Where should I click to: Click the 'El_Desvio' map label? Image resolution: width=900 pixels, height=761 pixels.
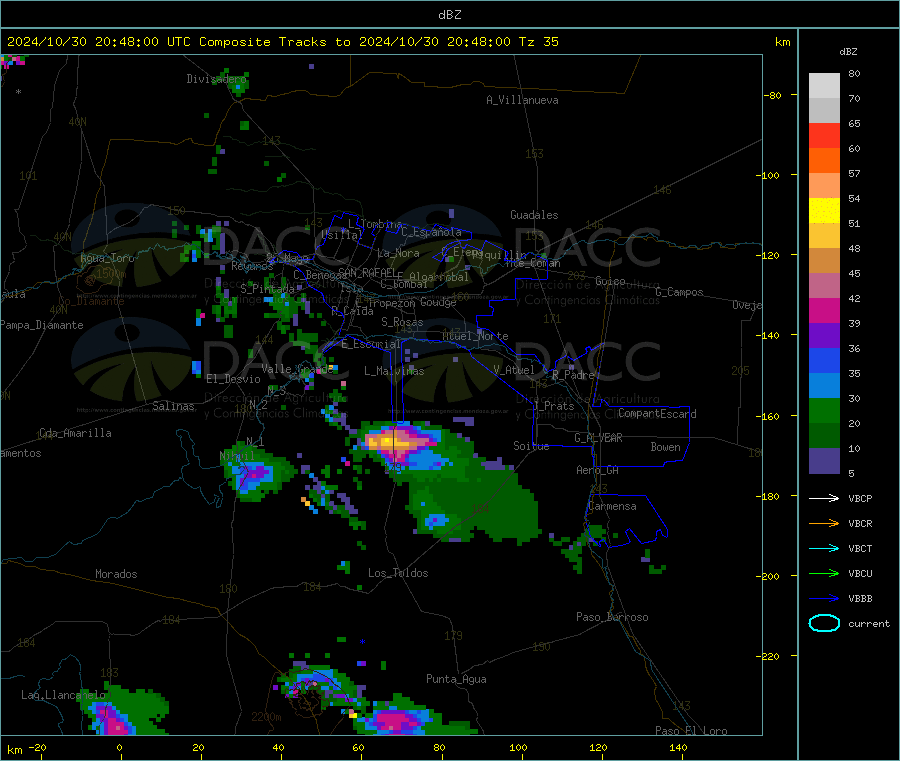point(233,379)
